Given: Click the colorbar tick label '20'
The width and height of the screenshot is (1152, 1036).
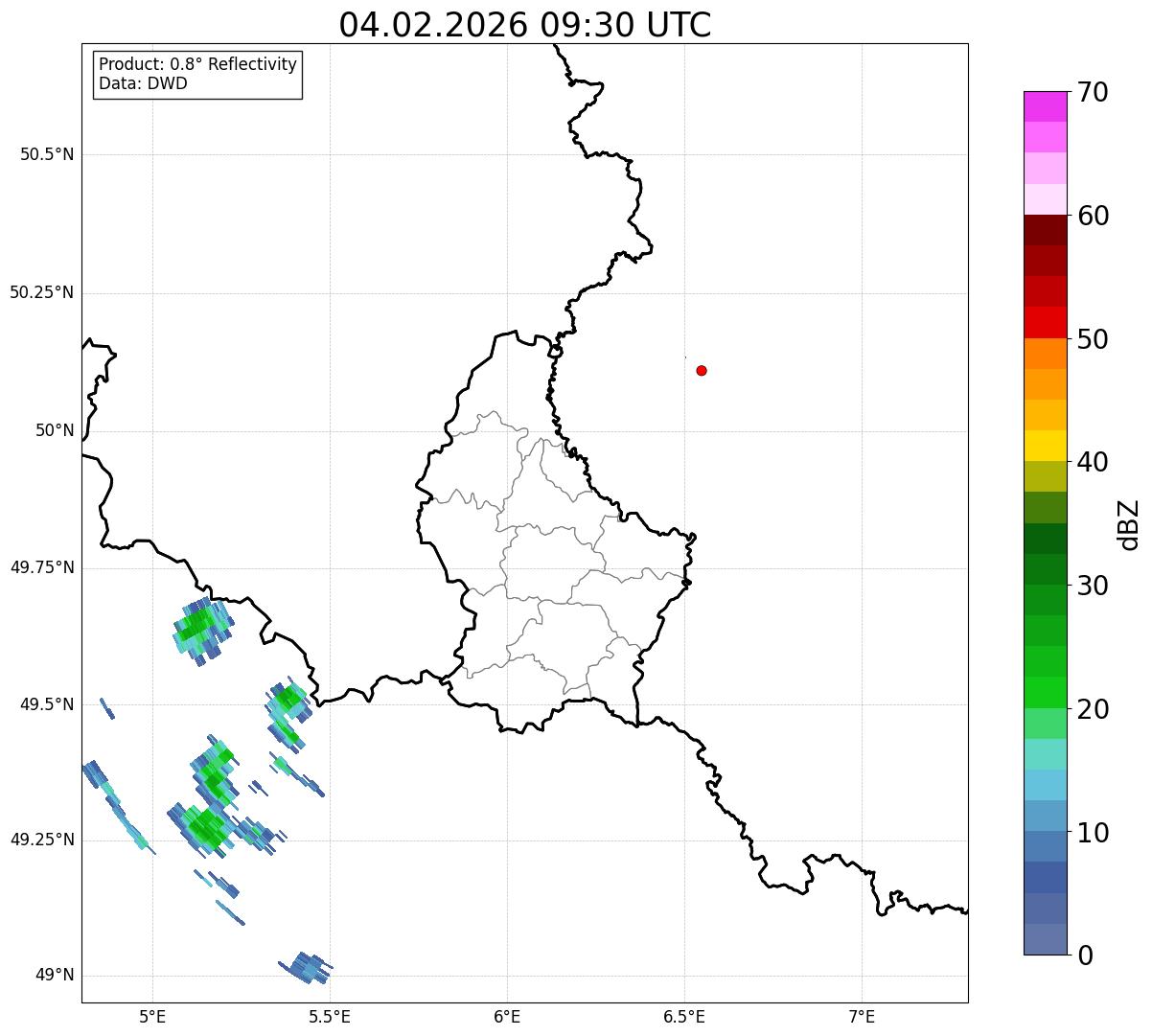Looking at the screenshot, I should click(x=1093, y=709).
